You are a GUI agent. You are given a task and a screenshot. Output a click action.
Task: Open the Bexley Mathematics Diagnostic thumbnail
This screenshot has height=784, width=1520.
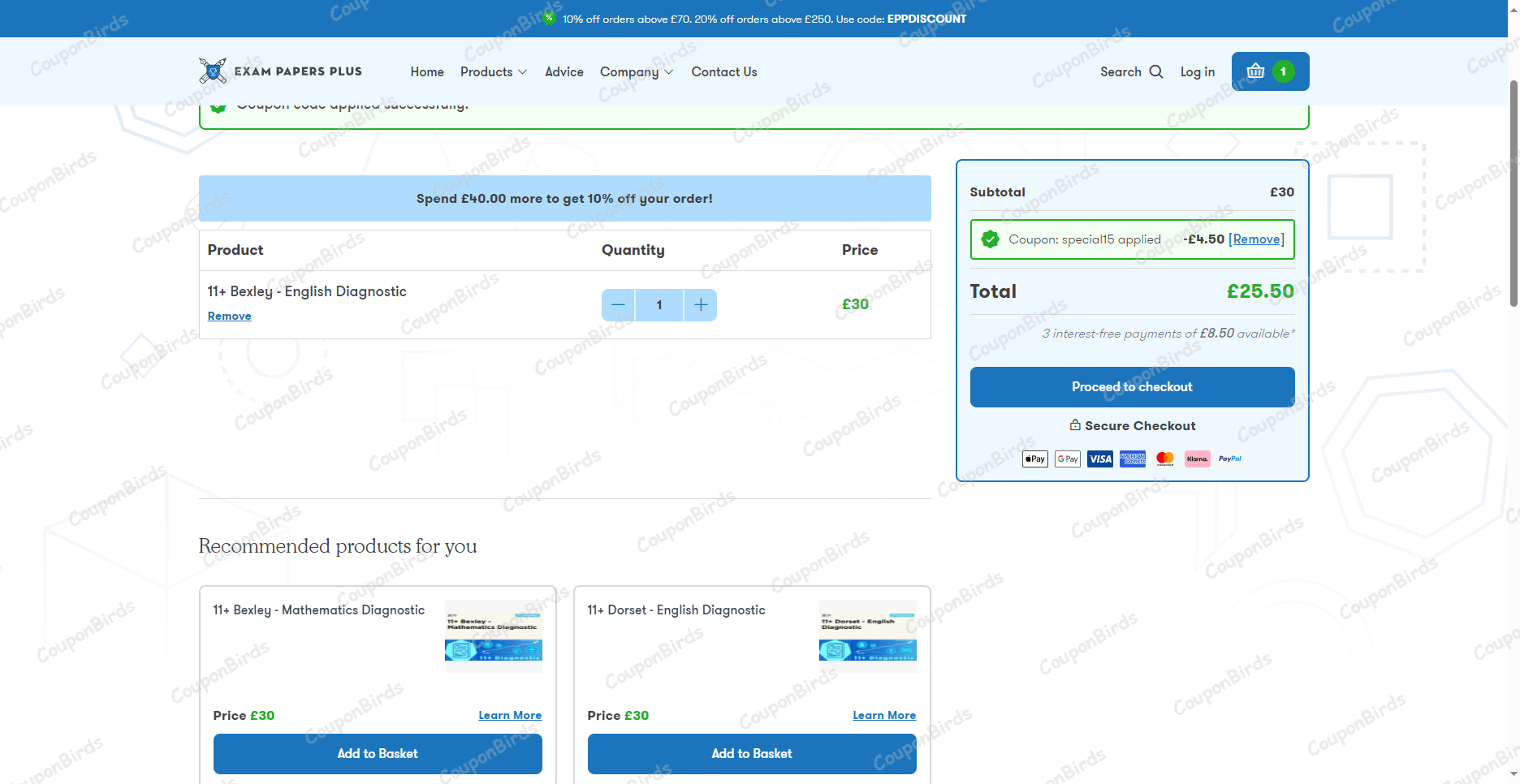click(493, 635)
